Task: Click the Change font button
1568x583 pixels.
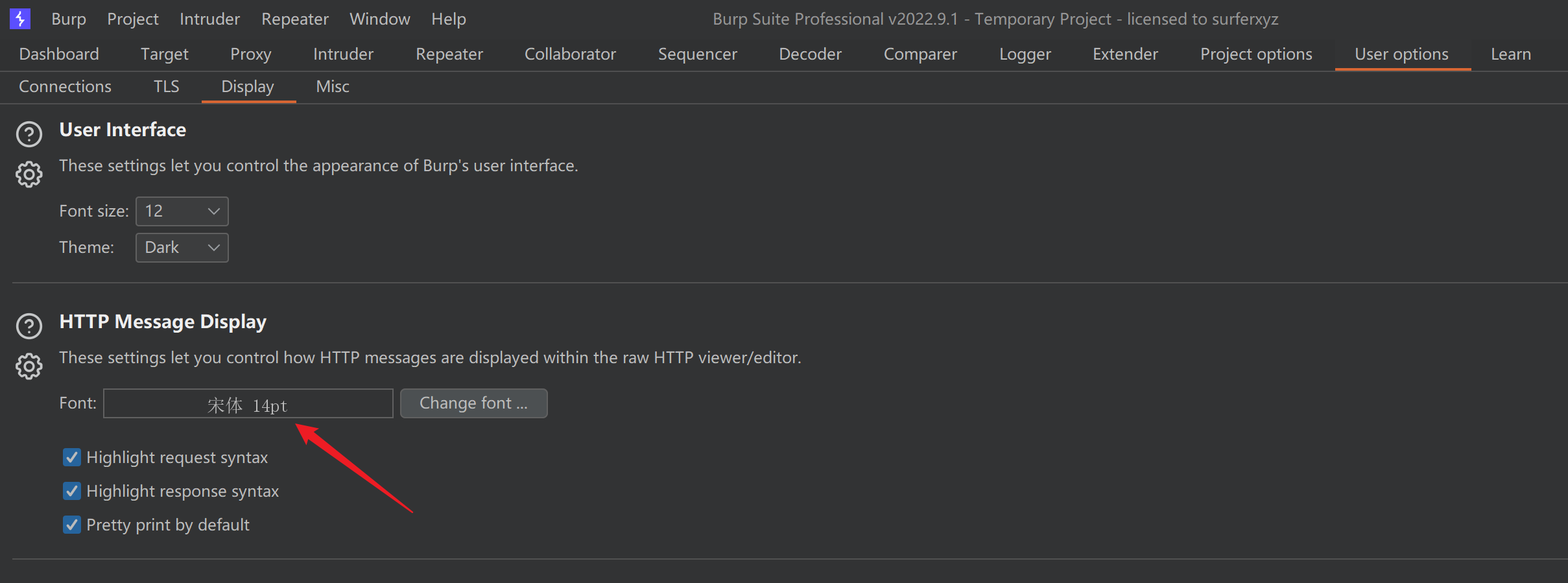Action: click(x=474, y=403)
